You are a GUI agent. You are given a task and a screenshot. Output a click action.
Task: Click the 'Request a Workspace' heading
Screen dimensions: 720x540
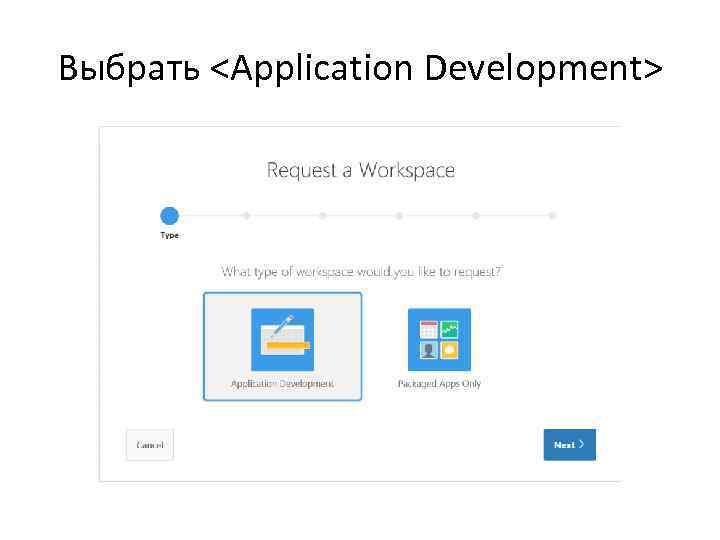coord(360,170)
